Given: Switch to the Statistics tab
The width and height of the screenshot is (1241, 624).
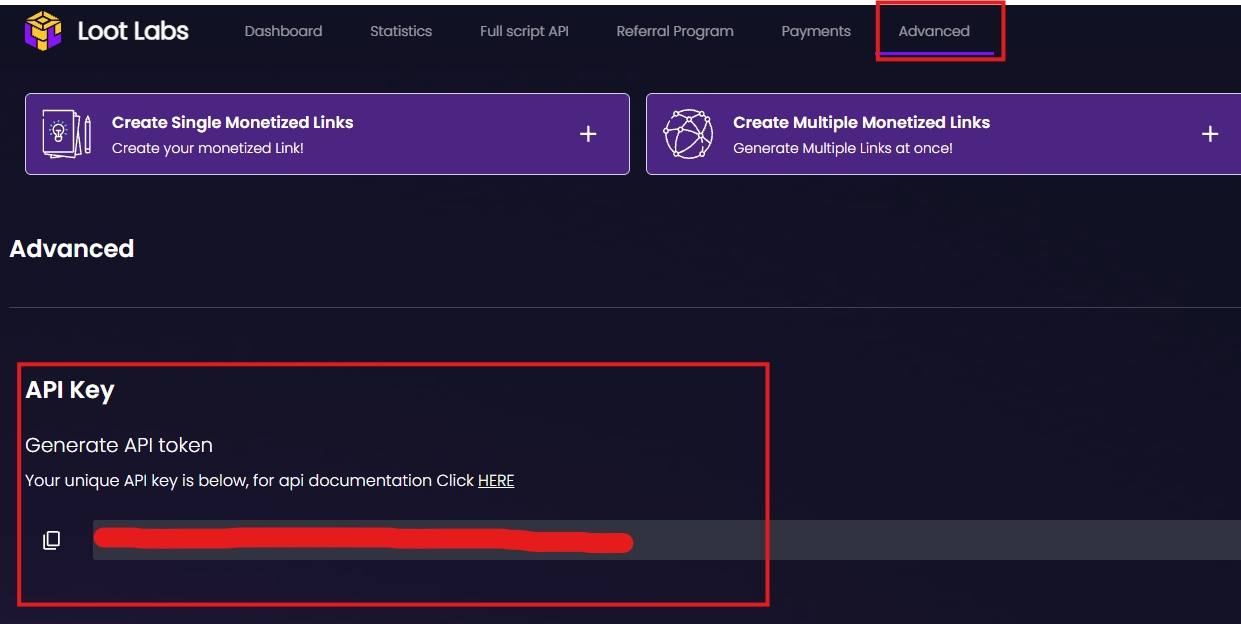Looking at the screenshot, I should (x=401, y=31).
